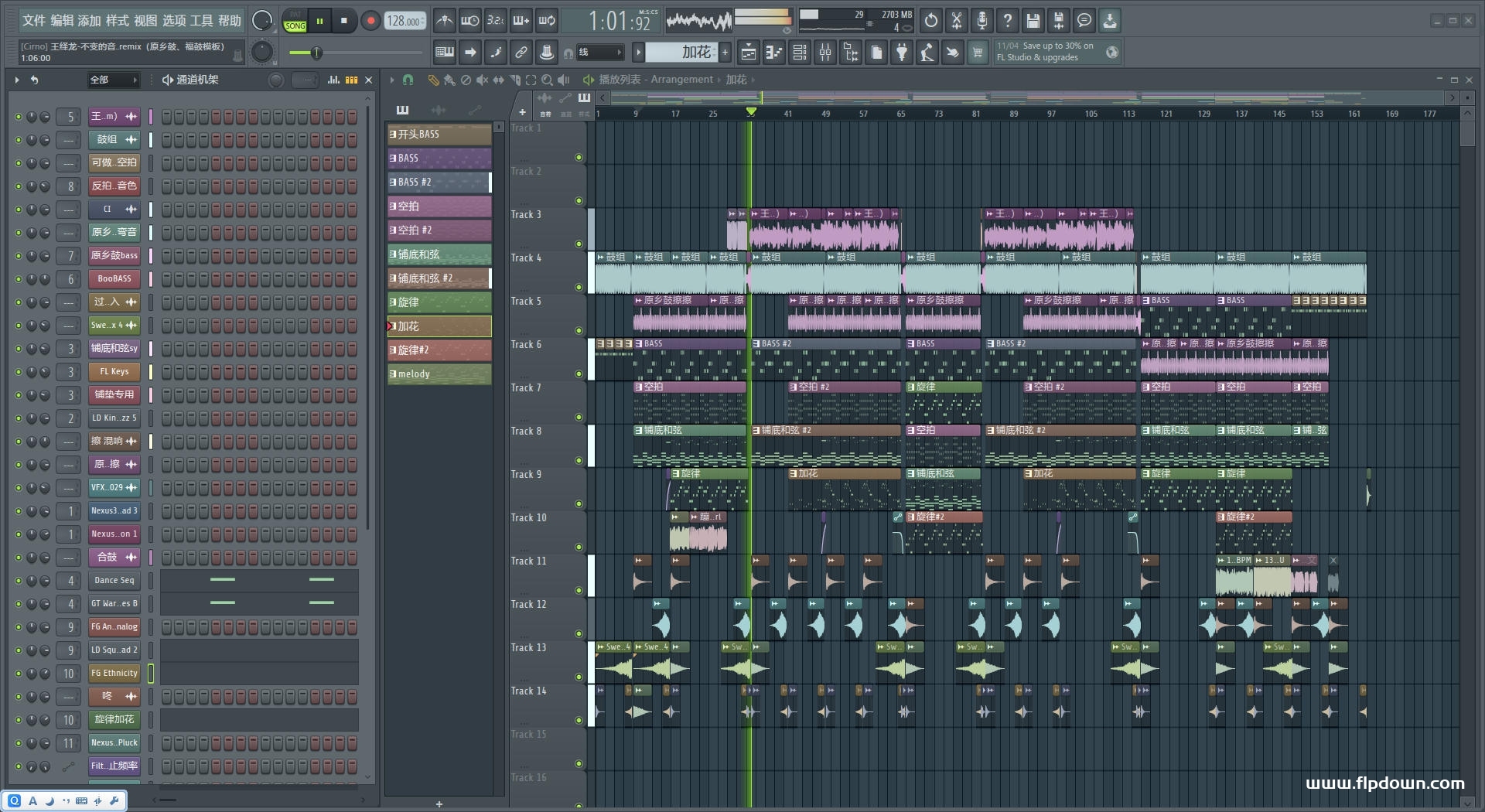The height and width of the screenshot is (812, 1485).
Task: Select the melody pattern in picker
Action: coord(439,374)
